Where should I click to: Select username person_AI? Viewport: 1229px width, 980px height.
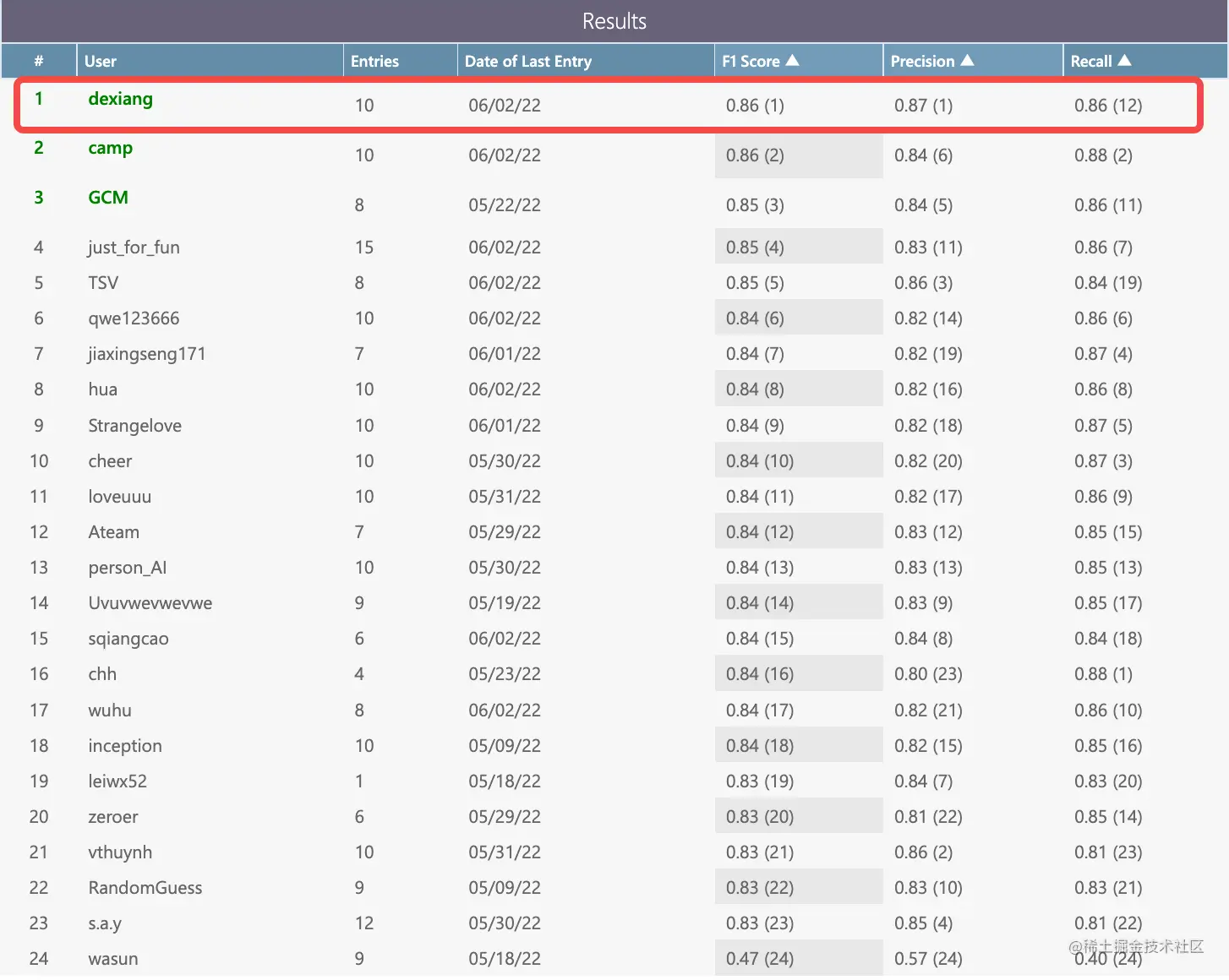tap(128, 567)
